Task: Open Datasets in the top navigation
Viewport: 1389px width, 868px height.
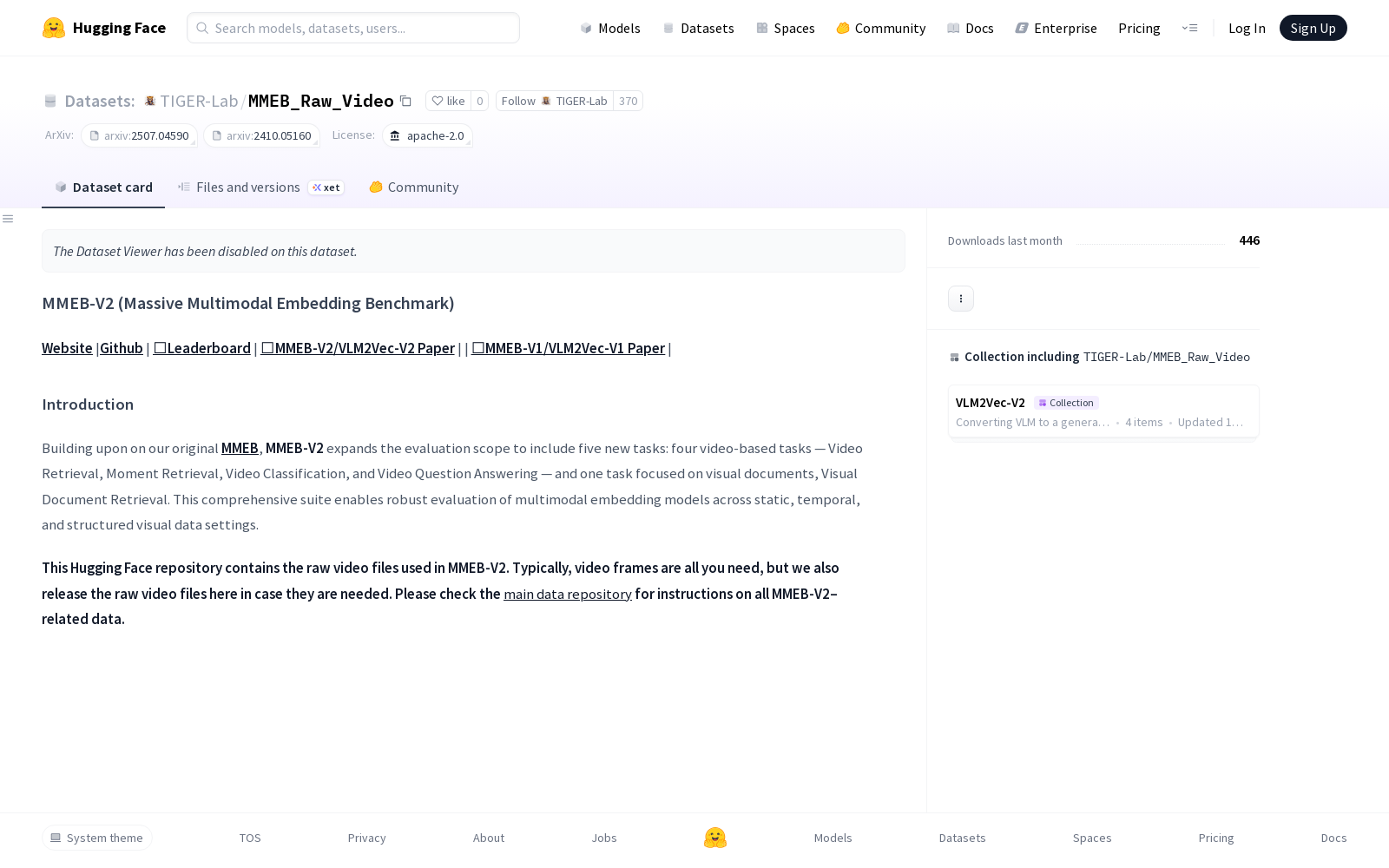Action: pos(698,28)
